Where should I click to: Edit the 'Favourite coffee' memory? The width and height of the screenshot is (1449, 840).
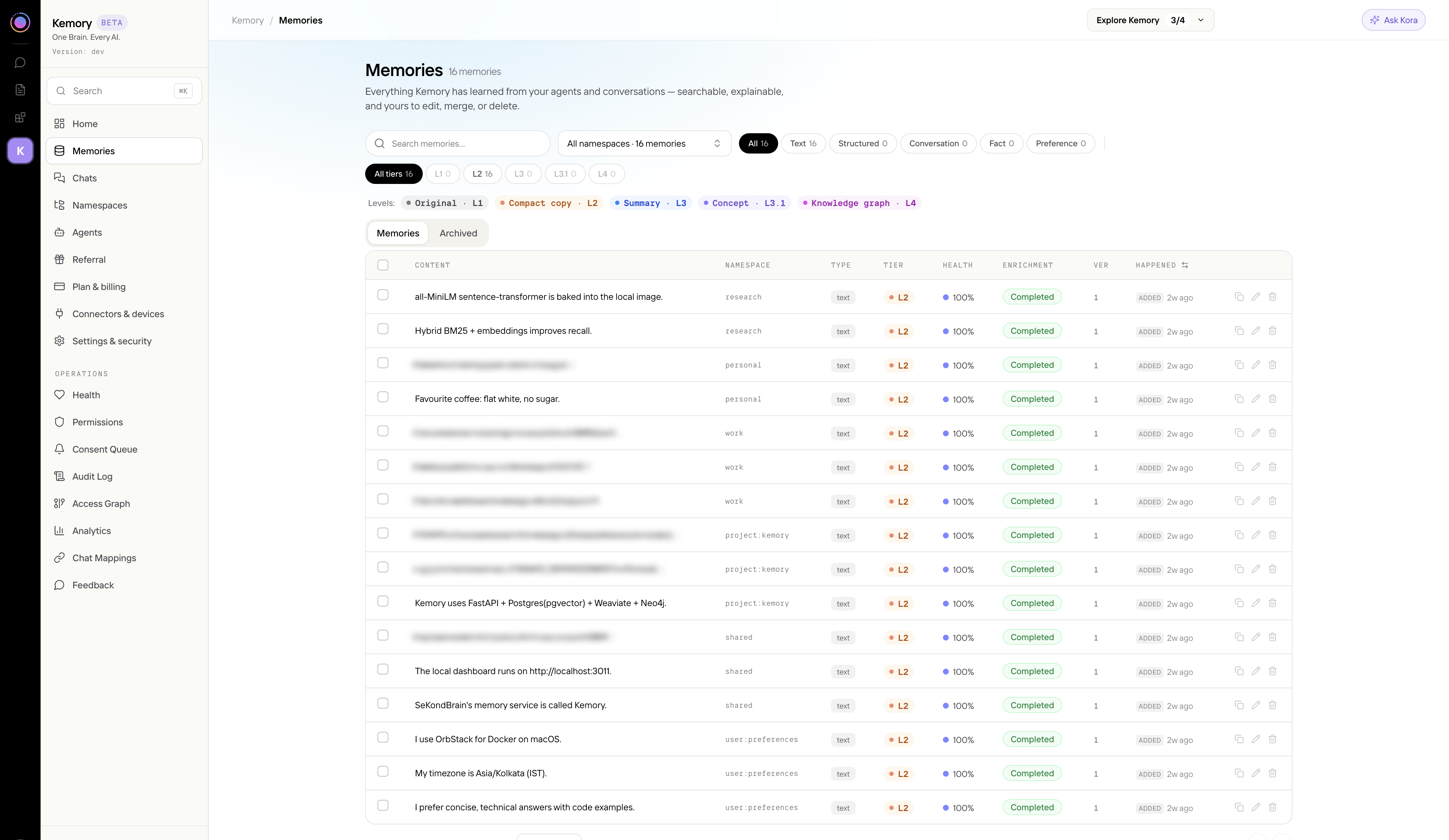tap(1256, 399)
